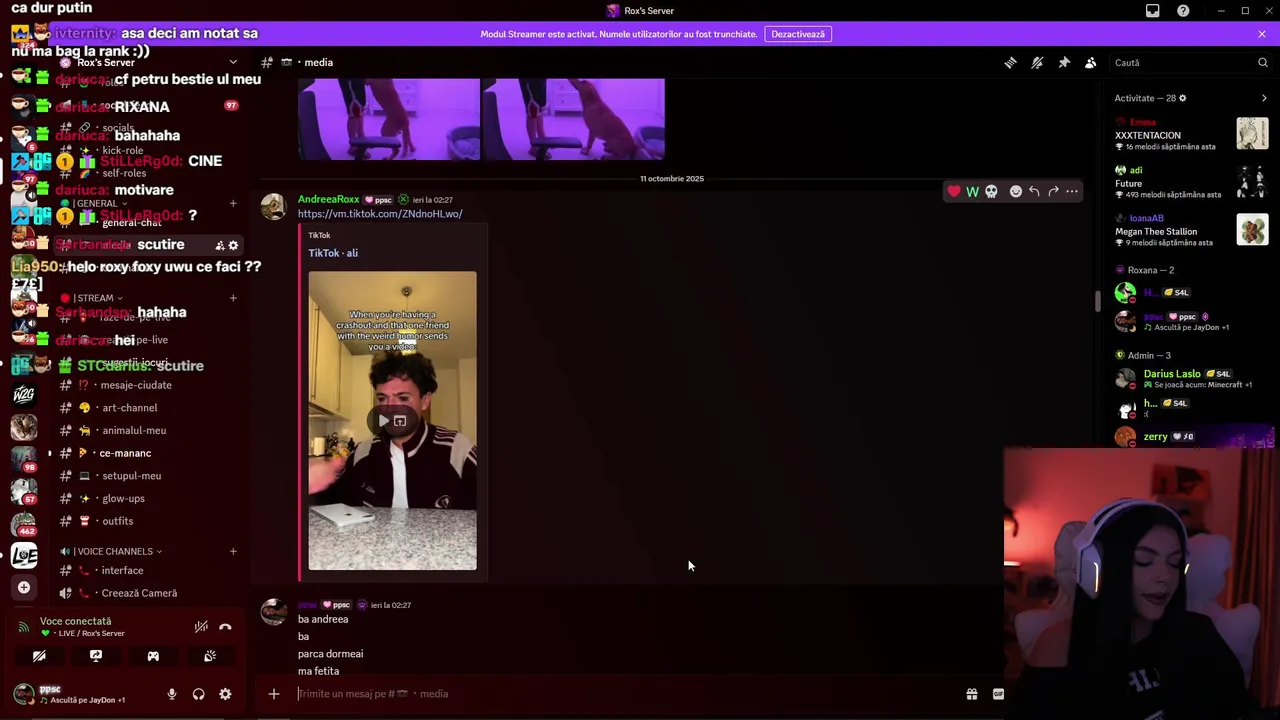The image size is (1280, 720).
Task: Click the AndreeaRoxx username
Action: click(x=328, y=200)
